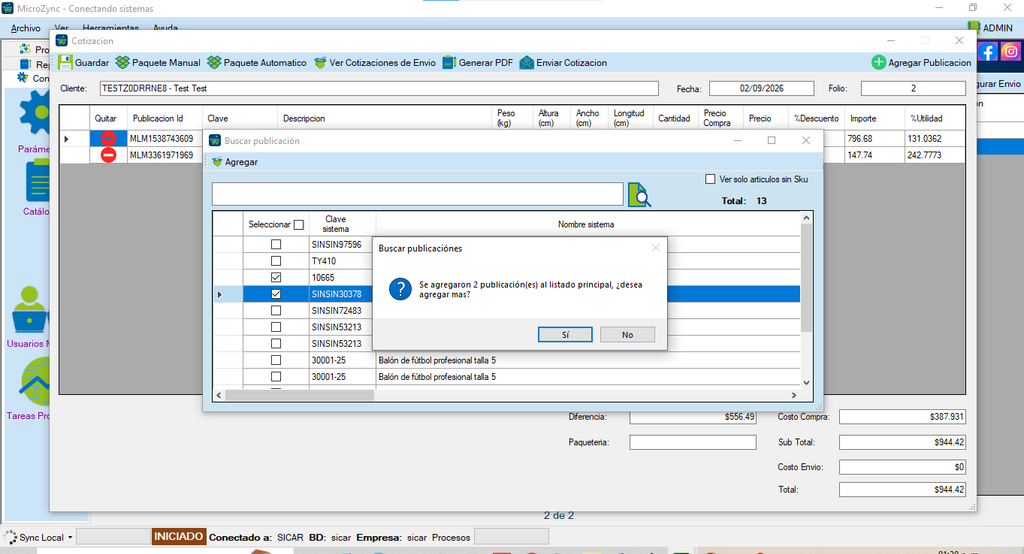Click scroll up arrow in publication list

[807, 218]
